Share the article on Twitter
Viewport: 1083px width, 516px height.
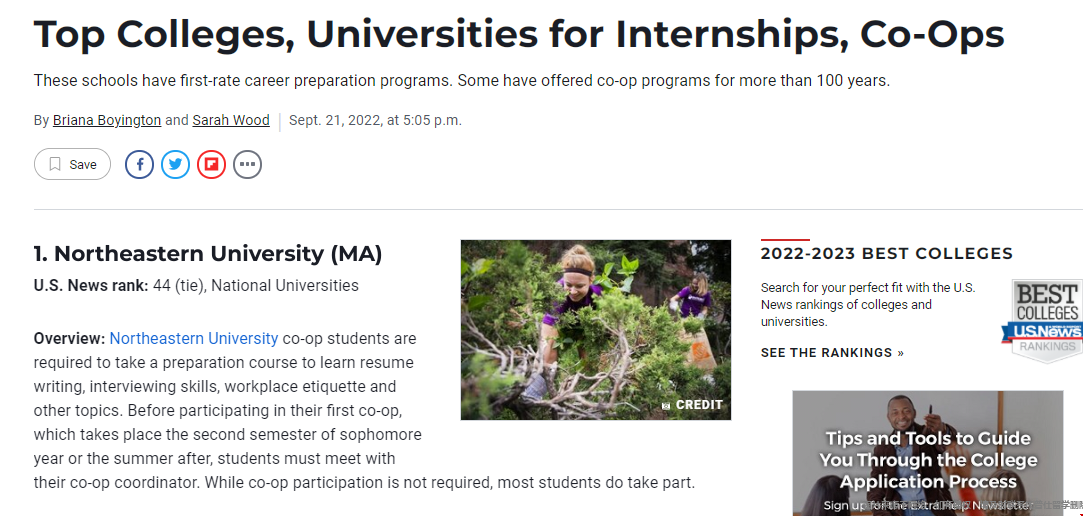(175, 164)
